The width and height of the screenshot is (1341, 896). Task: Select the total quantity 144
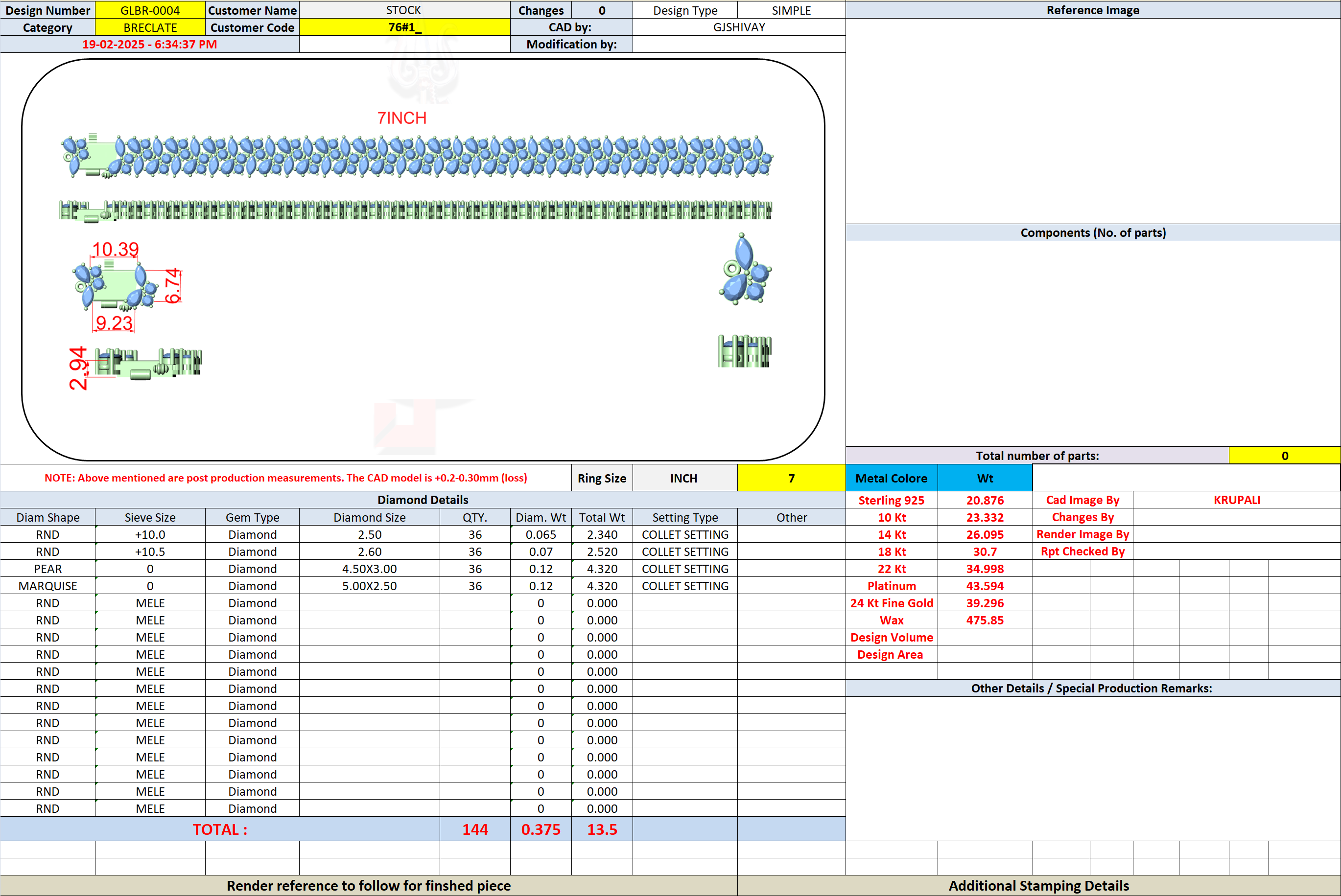[475, 829]
